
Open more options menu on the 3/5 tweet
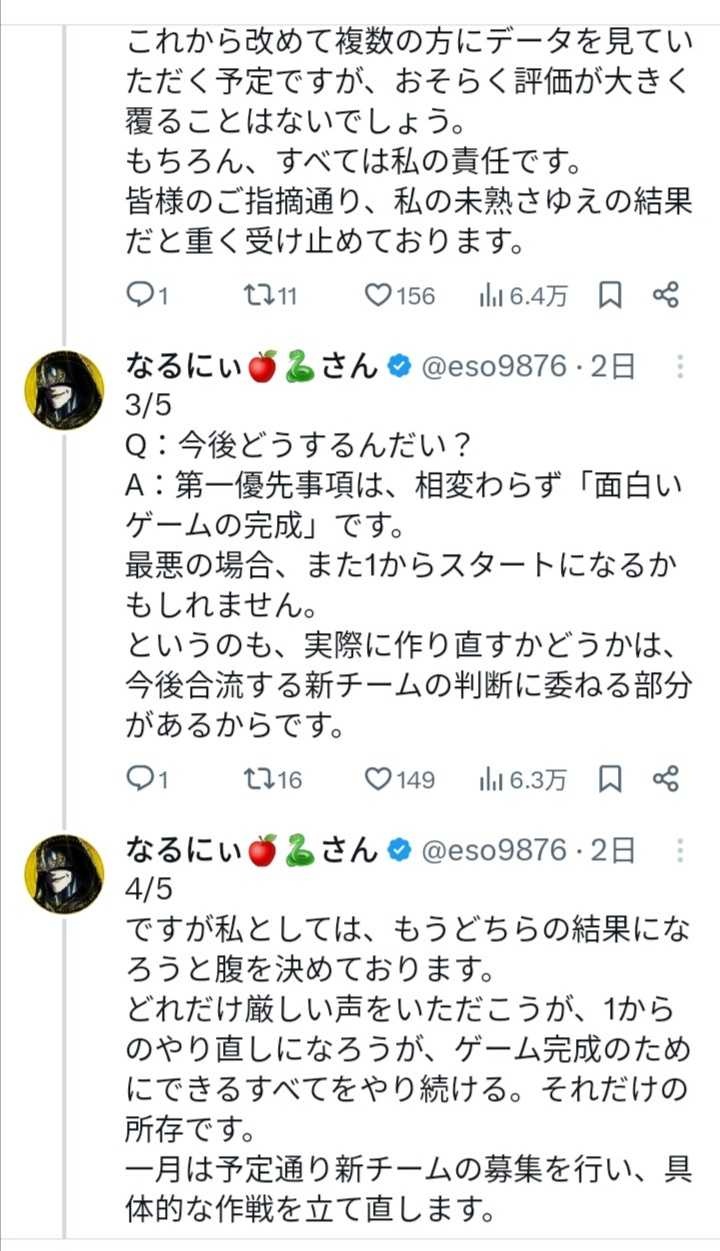tap(680, 367)
